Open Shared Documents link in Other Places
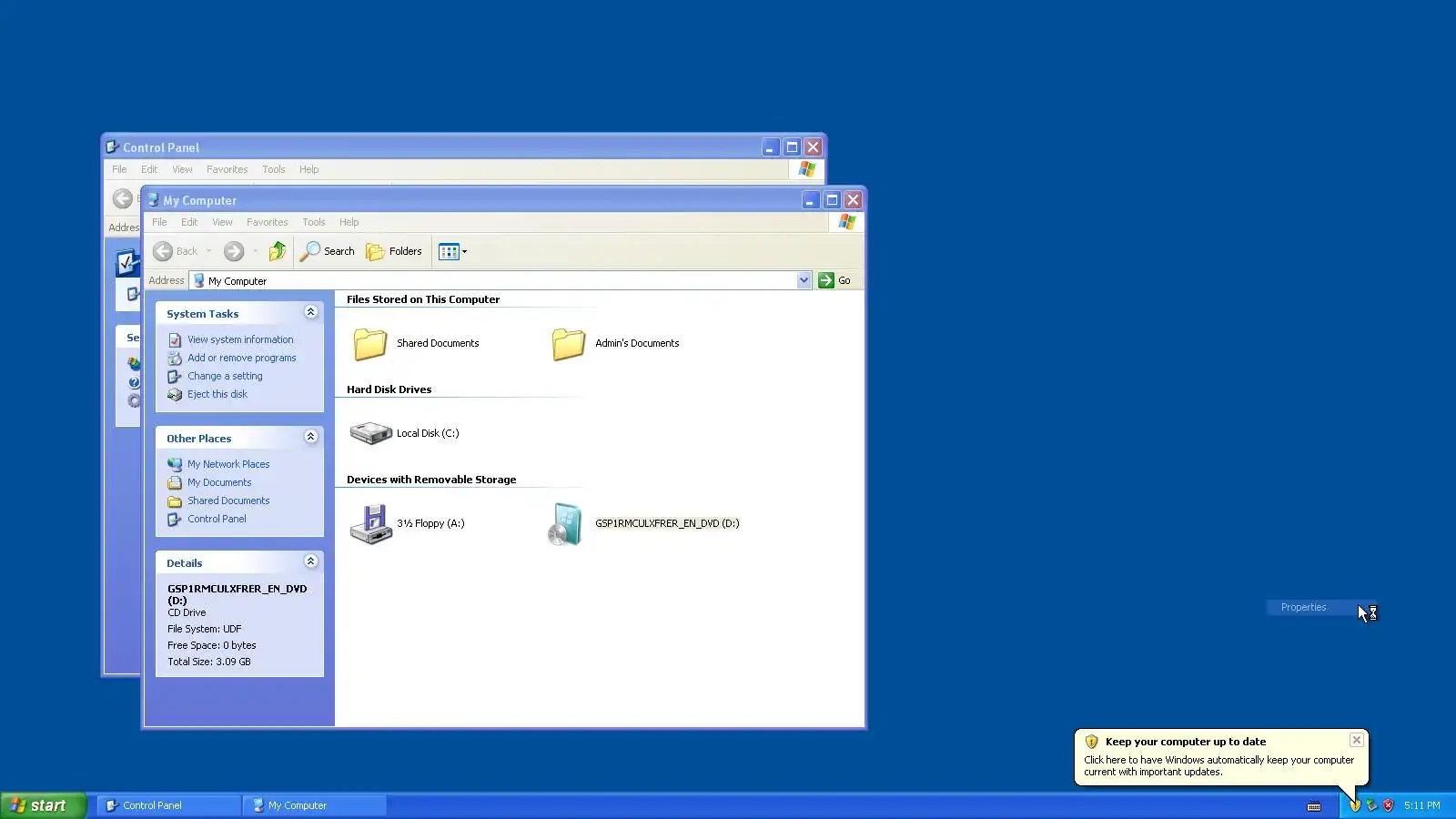 coord(228,500)
